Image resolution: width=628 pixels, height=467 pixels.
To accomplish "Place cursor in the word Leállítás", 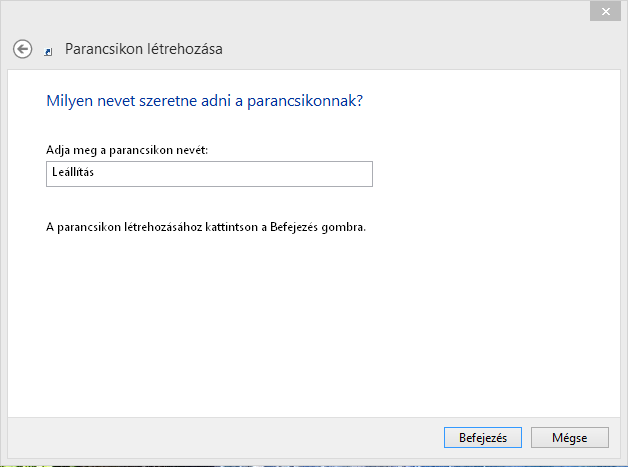I will click(x=73, y=172).
